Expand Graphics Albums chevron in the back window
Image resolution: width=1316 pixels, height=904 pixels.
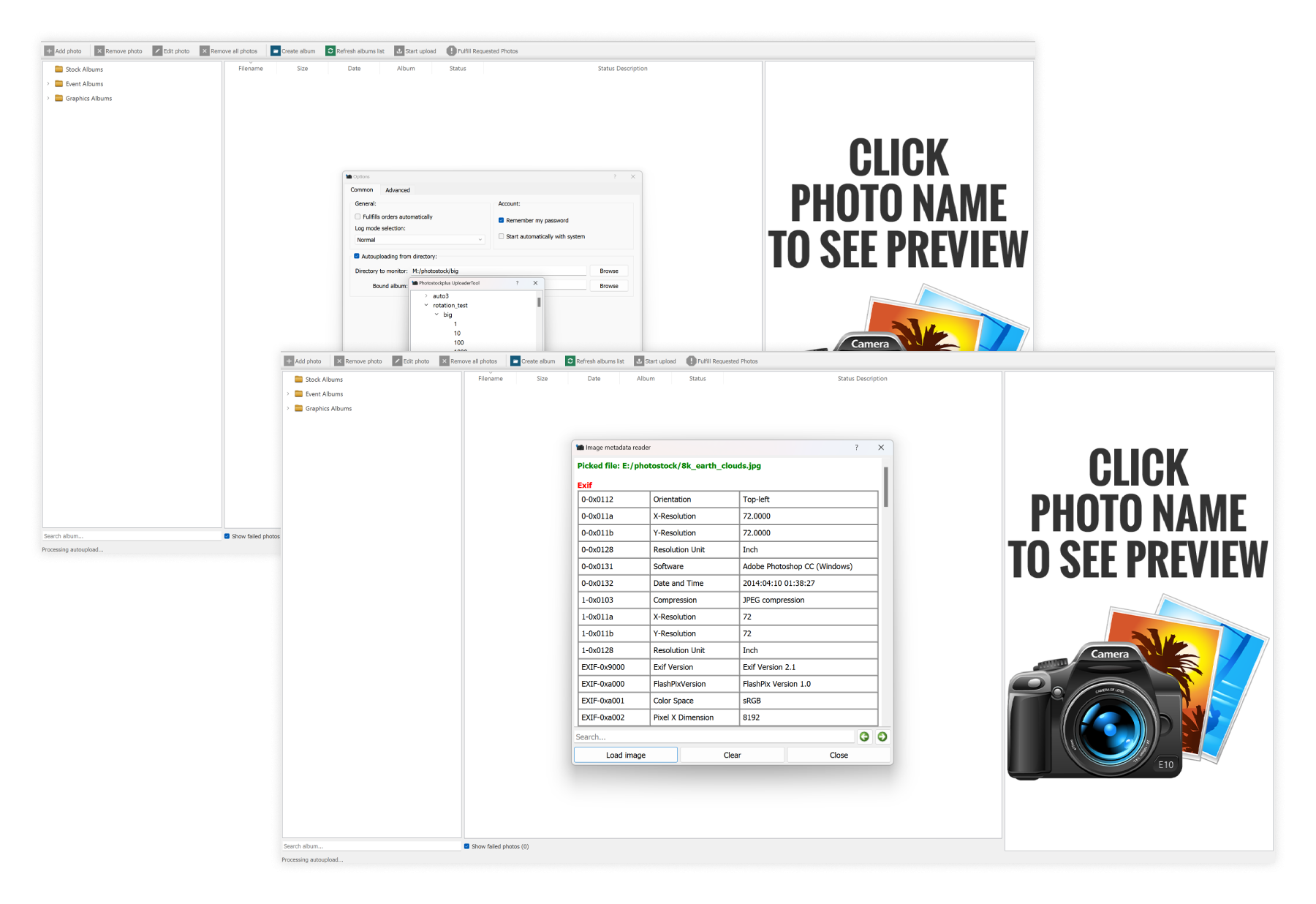(x=48, y=99)
